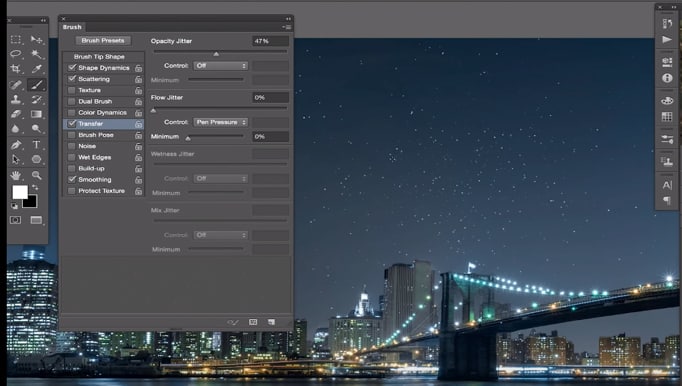Toggle lock icon for Scattering

coord(138,79)
